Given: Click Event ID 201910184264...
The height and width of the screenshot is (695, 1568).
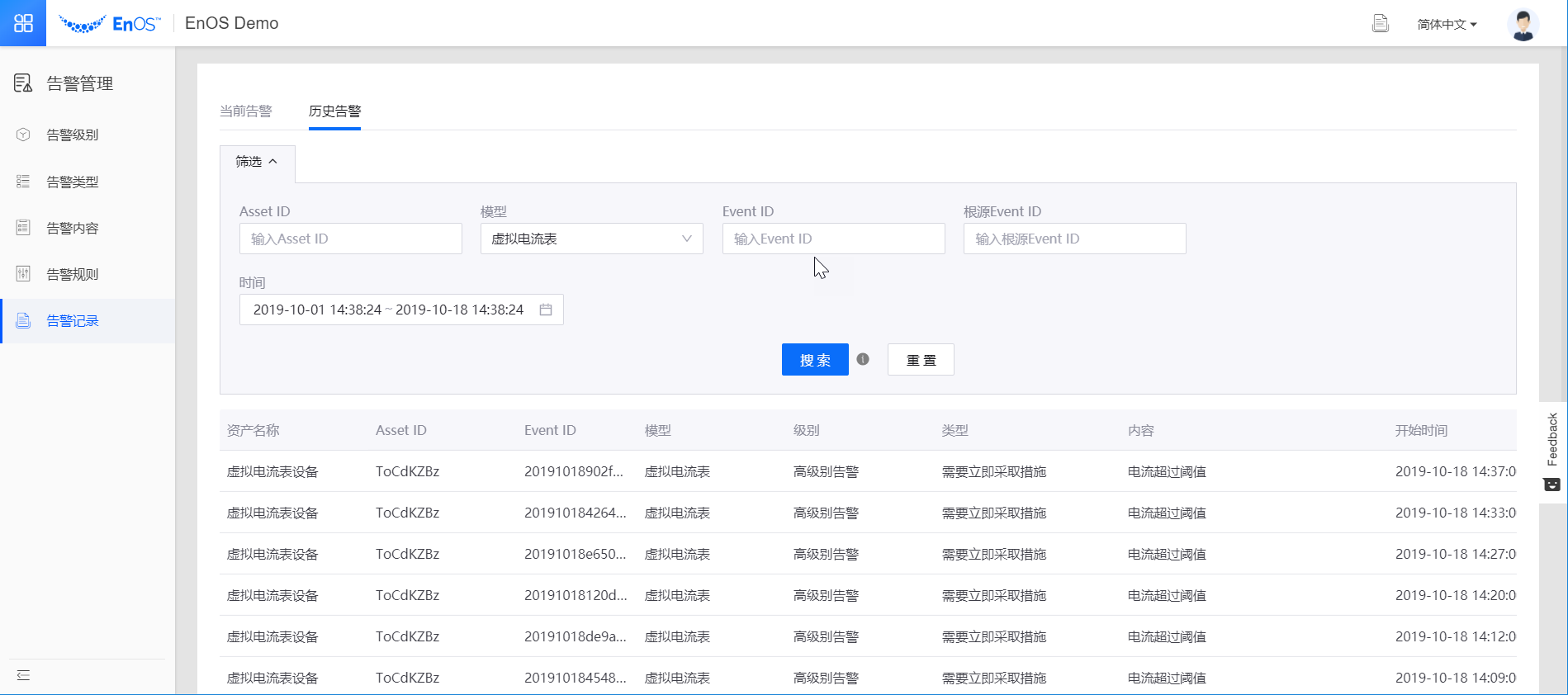Looking at the screenshot, I should pyautogui.click(x=576, y=513).
